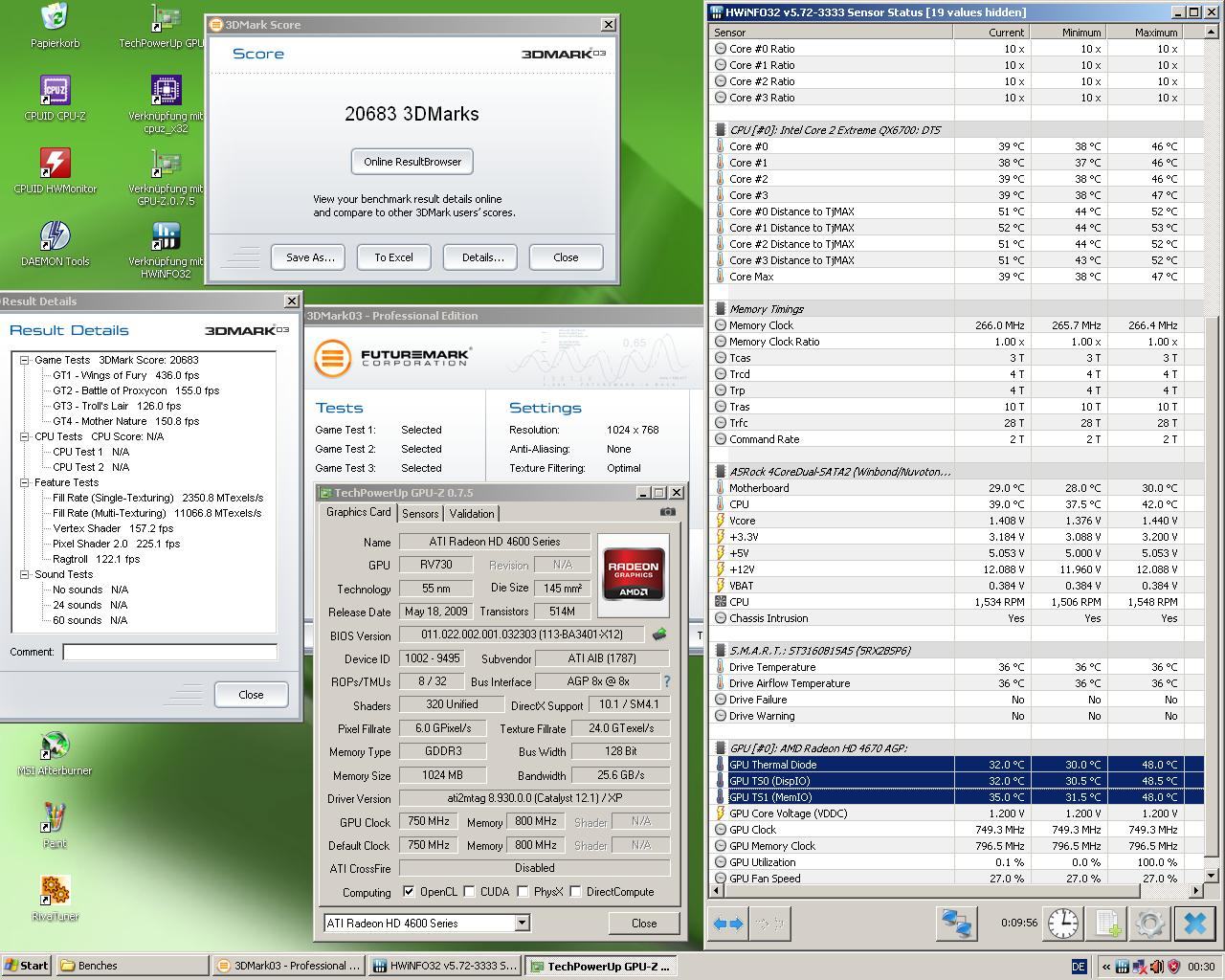Screen dimensions: 1225x980
Task: Click the down arrow of HWiNFO32's vertical scrollbar
Action: pyautogui.click(x=1211, y=876)
